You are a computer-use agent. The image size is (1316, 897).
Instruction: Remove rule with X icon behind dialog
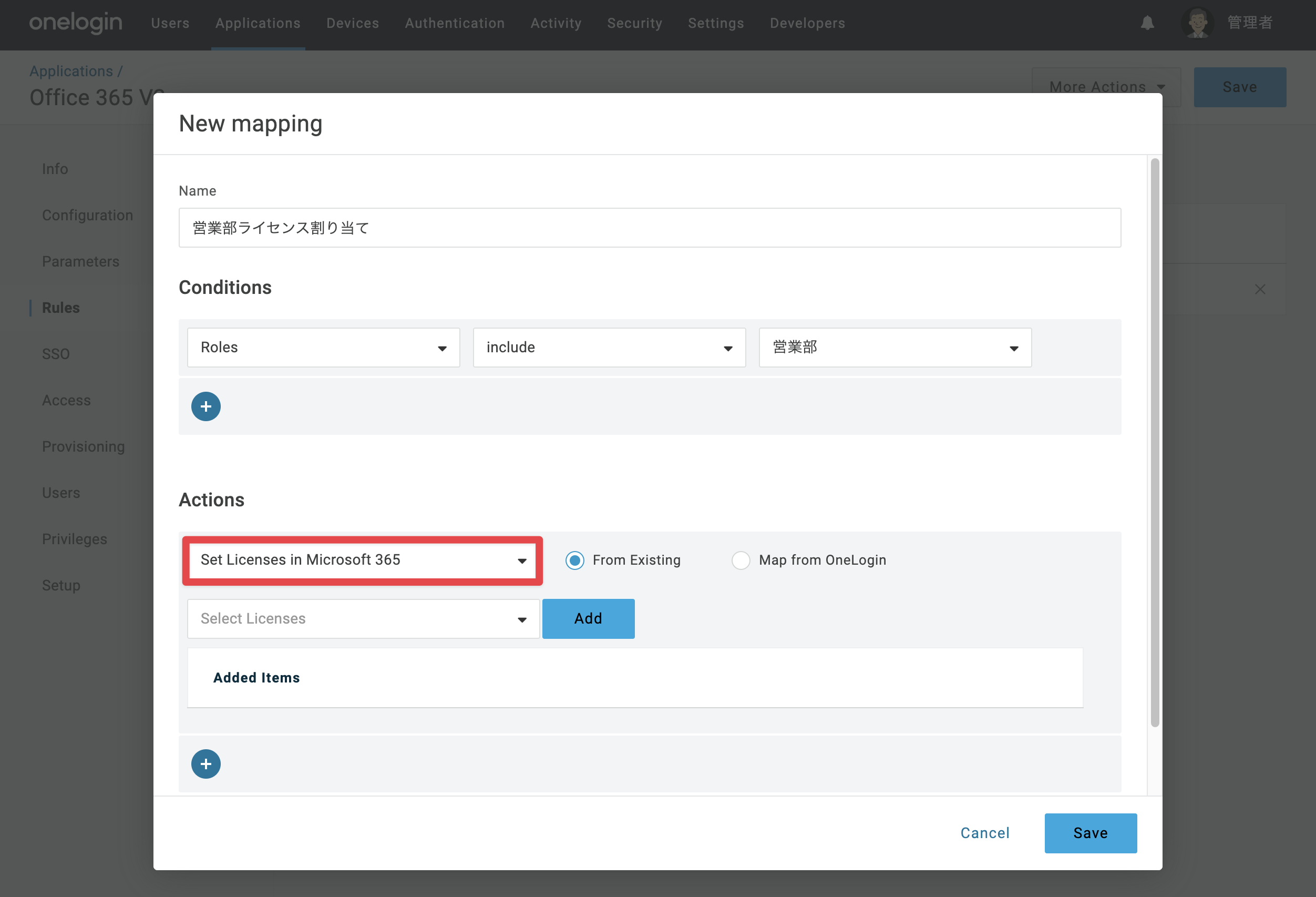[1260, 290]
